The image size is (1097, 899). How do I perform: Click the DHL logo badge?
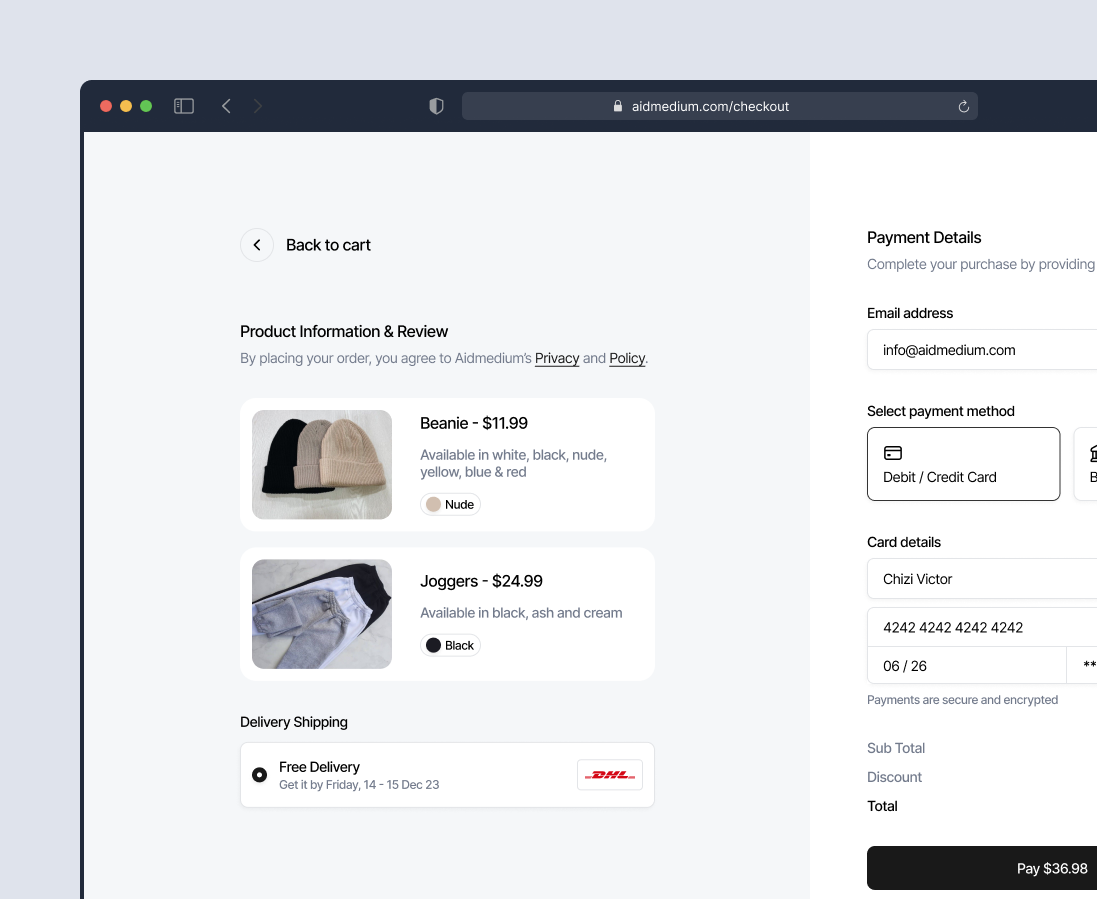(610, 774)
